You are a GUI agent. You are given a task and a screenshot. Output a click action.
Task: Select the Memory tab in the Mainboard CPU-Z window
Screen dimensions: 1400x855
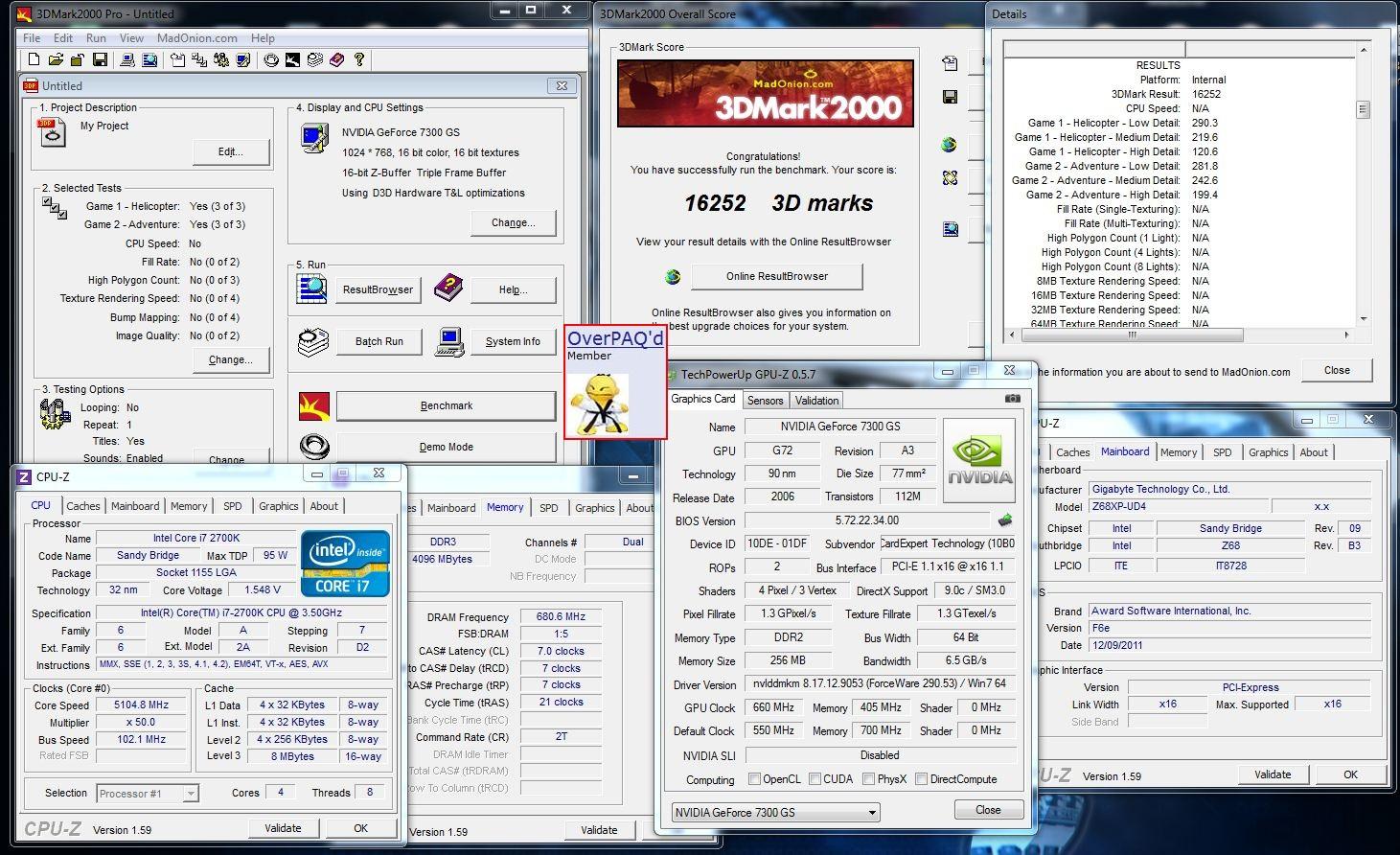tap(1178, 452)
